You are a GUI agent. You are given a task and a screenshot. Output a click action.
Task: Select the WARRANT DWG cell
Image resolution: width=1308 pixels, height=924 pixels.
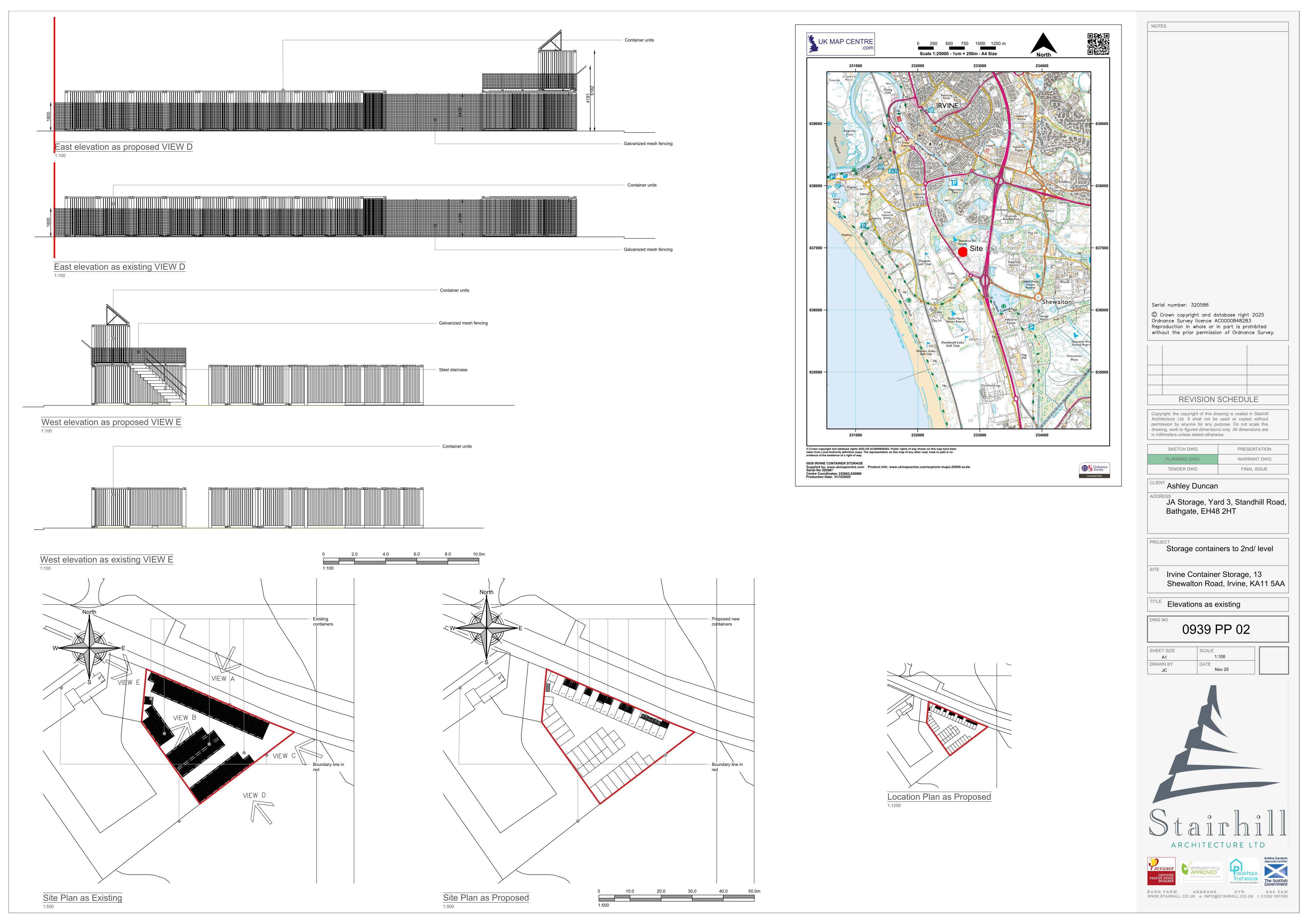coord(1253,459)
